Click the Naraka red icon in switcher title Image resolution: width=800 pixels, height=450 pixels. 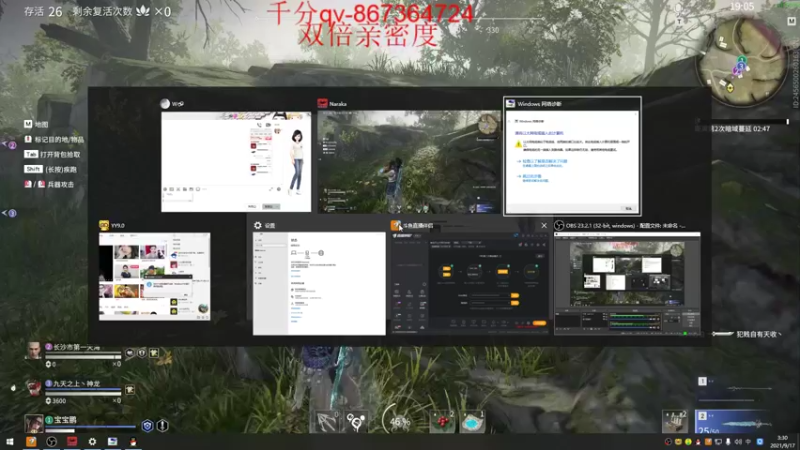tap(322, 104)
